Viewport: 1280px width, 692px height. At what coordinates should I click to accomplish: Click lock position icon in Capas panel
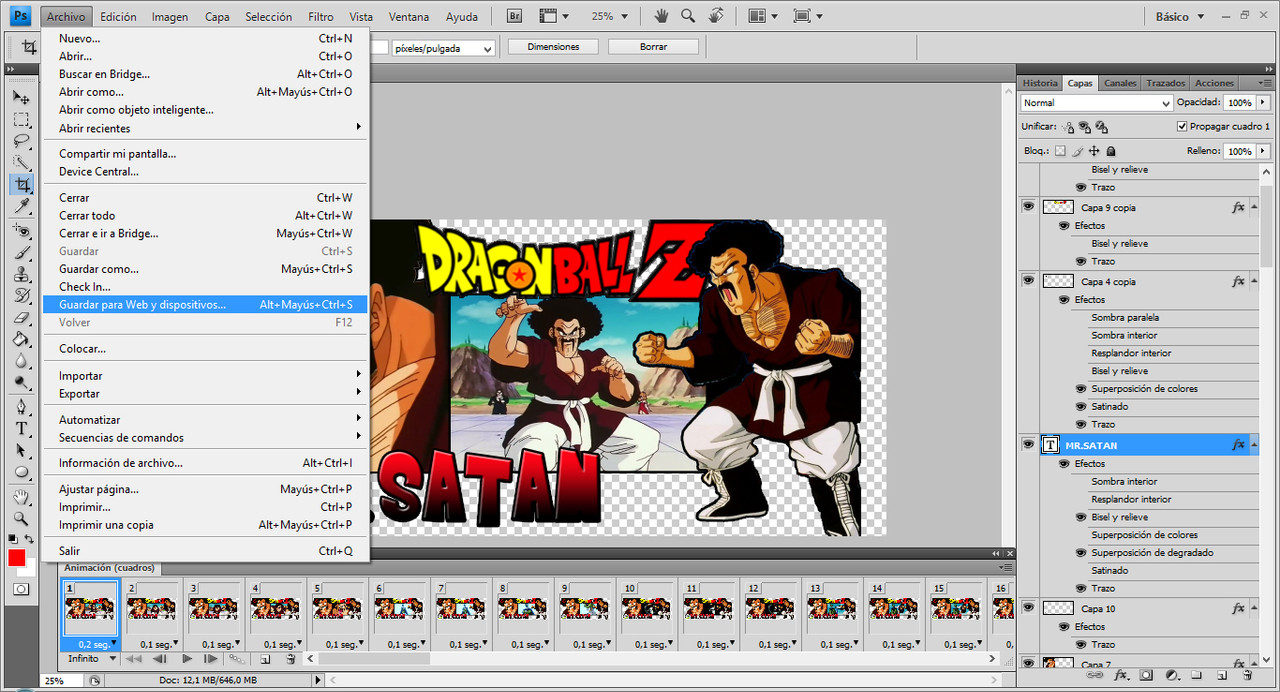(1094, 151)
